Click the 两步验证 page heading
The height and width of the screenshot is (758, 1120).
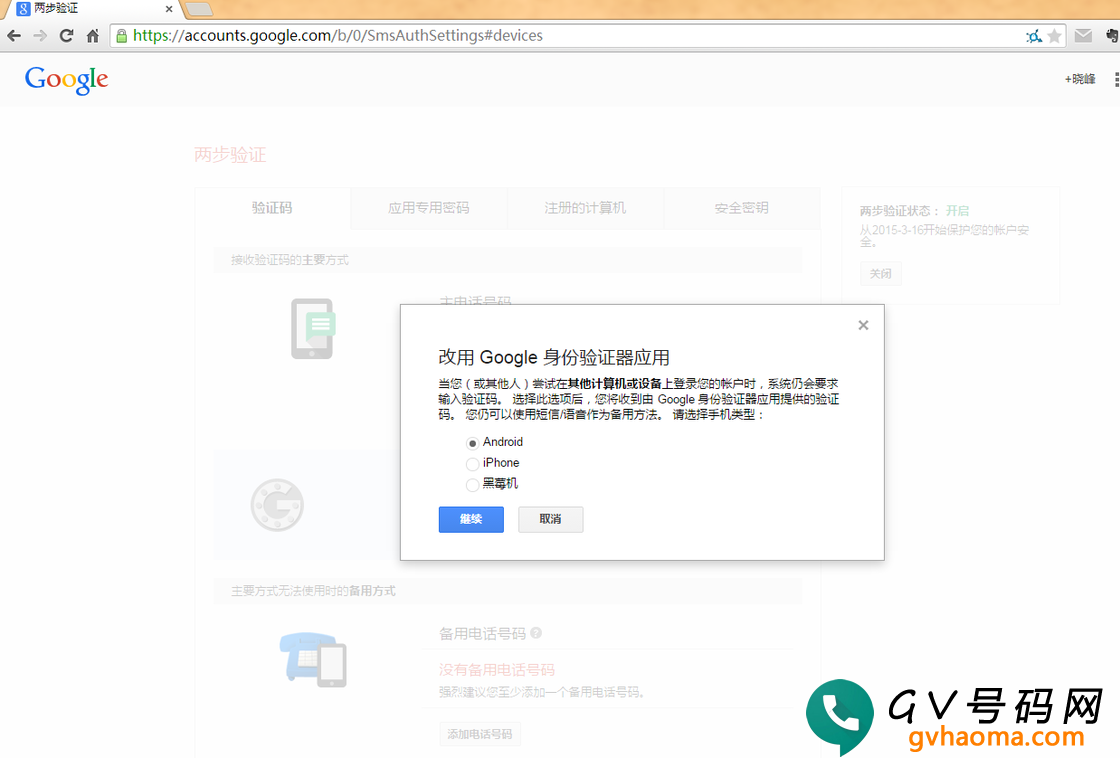[230, 155]
